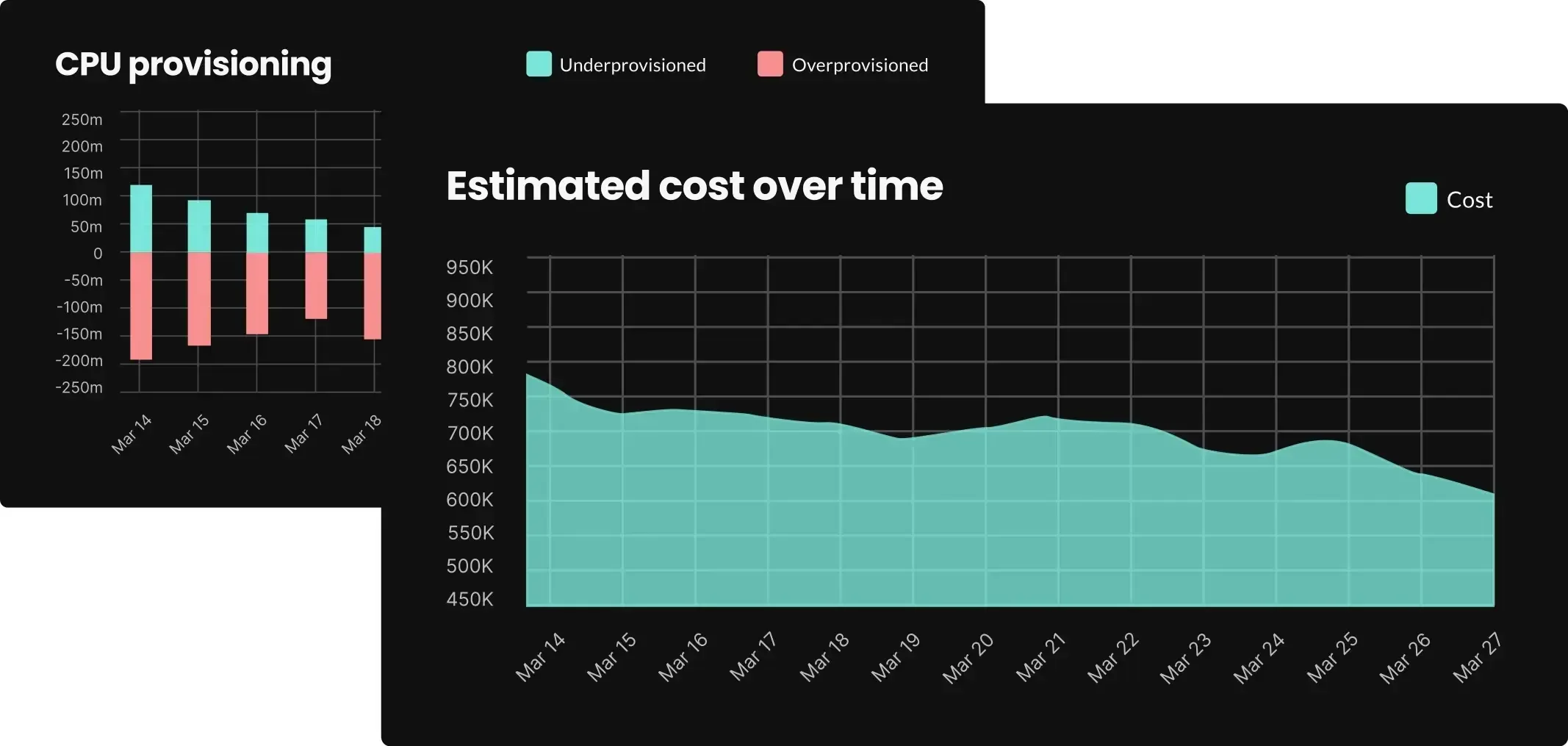
Task: Click the Mar 27 label on cost chart
Action: coord(1477,657)
